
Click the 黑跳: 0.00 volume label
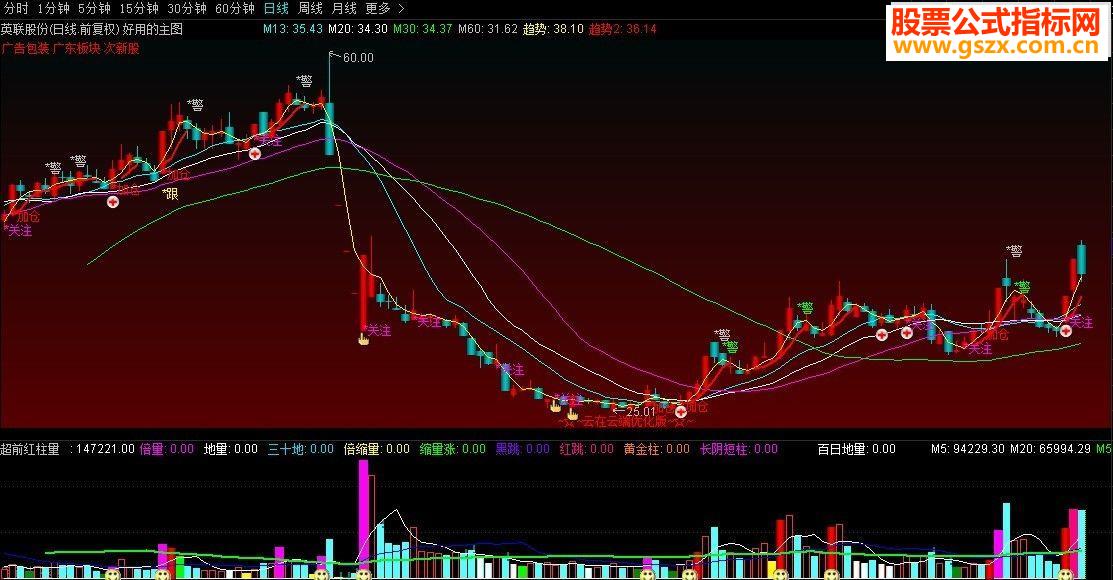tap(523, 449)
